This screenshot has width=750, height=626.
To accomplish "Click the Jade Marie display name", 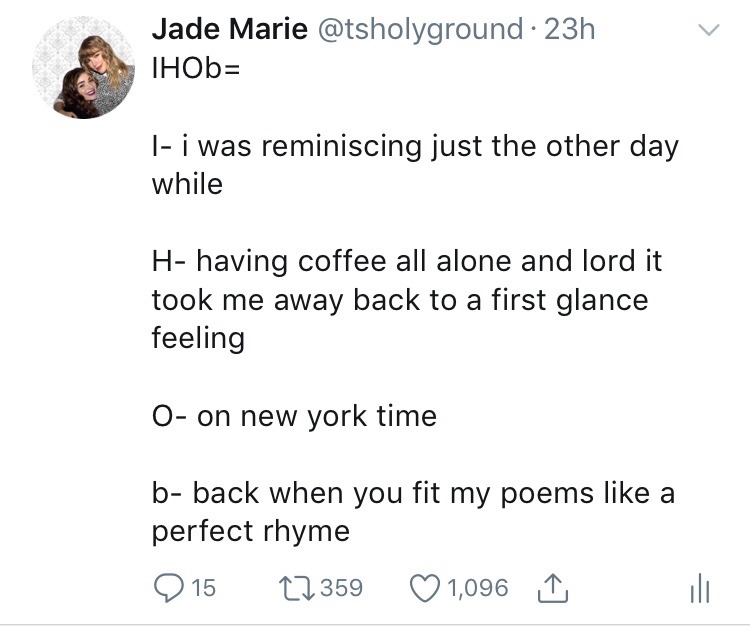I will [229, 30].
